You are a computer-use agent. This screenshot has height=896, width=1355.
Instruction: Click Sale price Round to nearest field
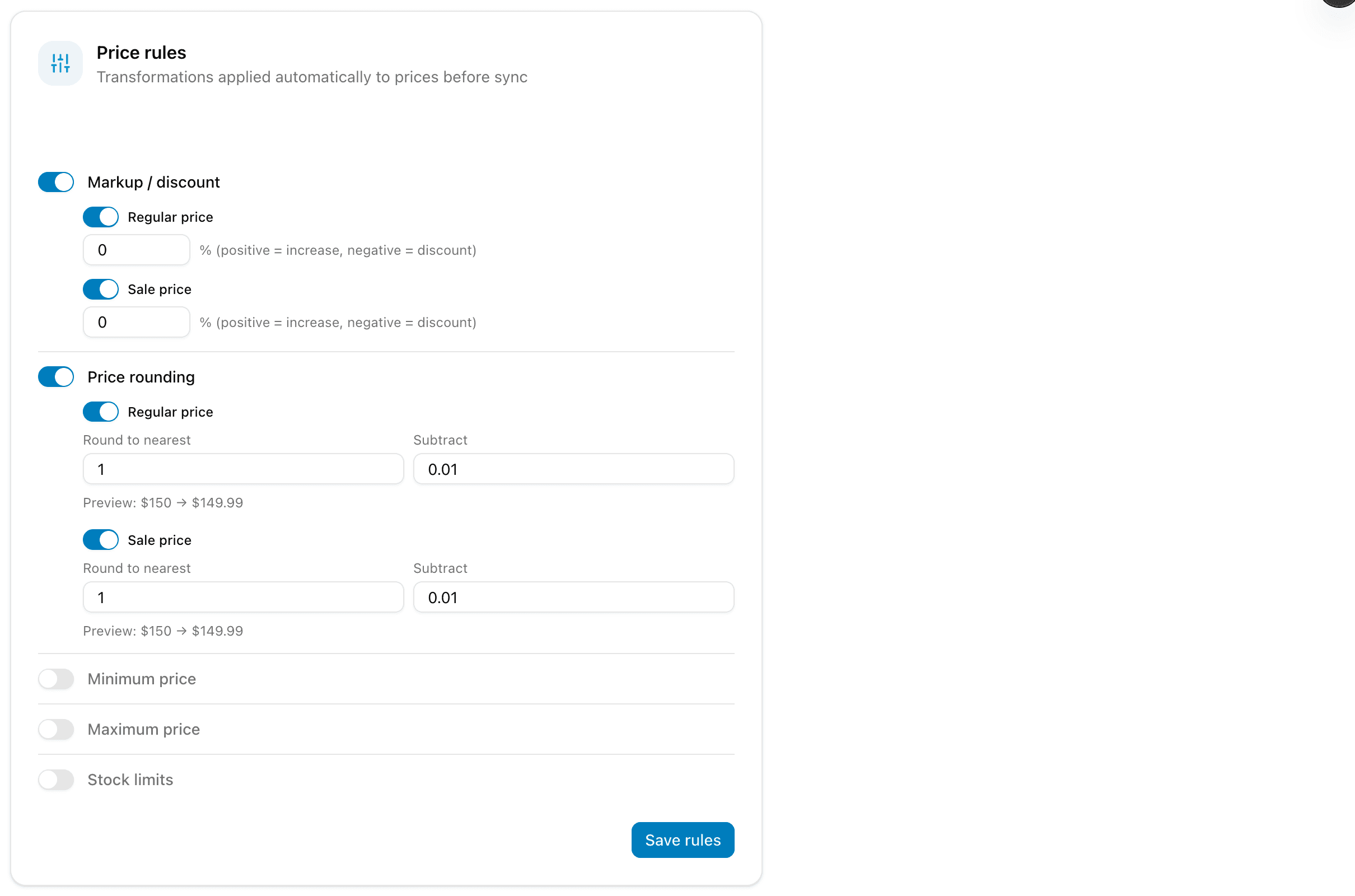[244, 597]
